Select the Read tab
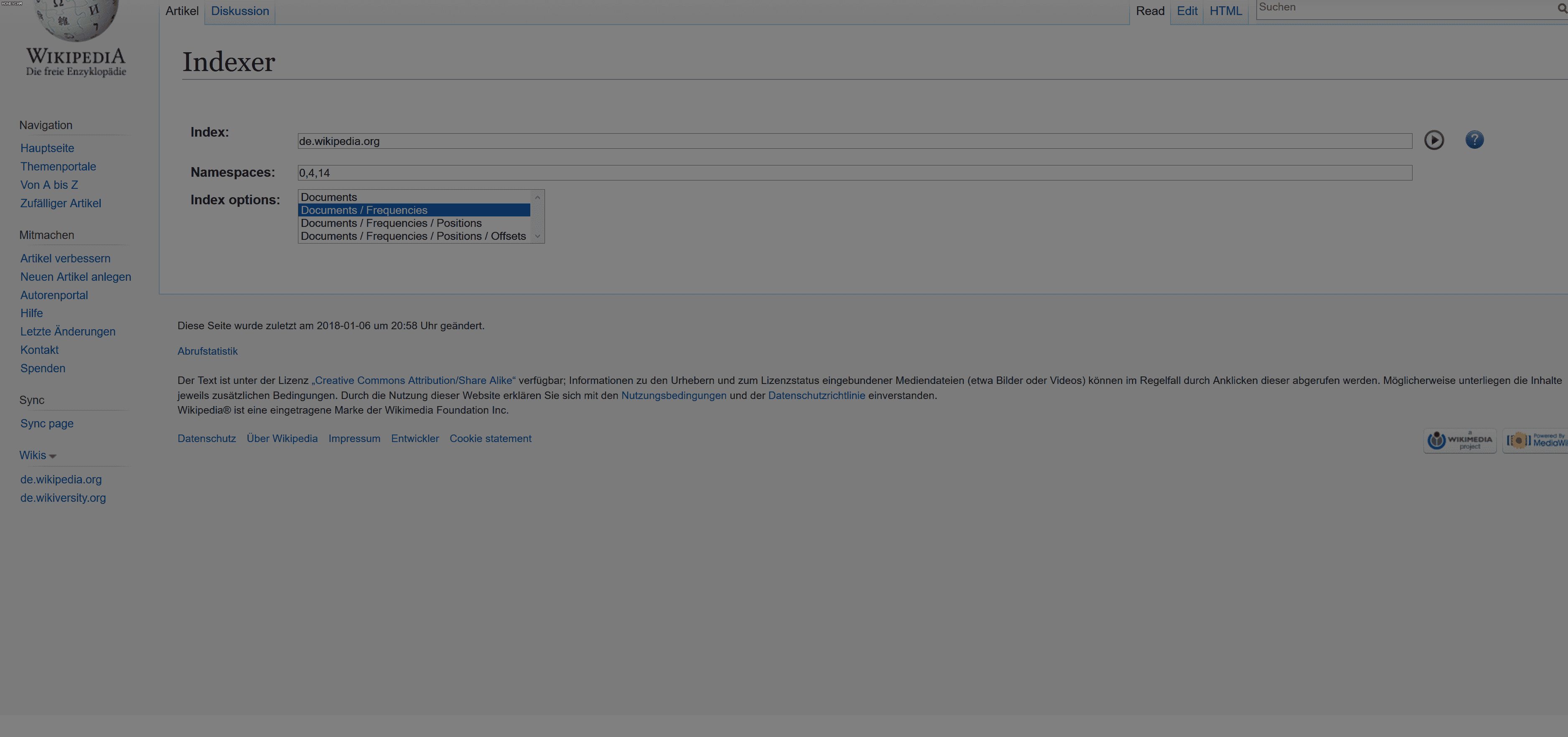Viewport: 1568px width, 737px height. [x=1150, y=11]
